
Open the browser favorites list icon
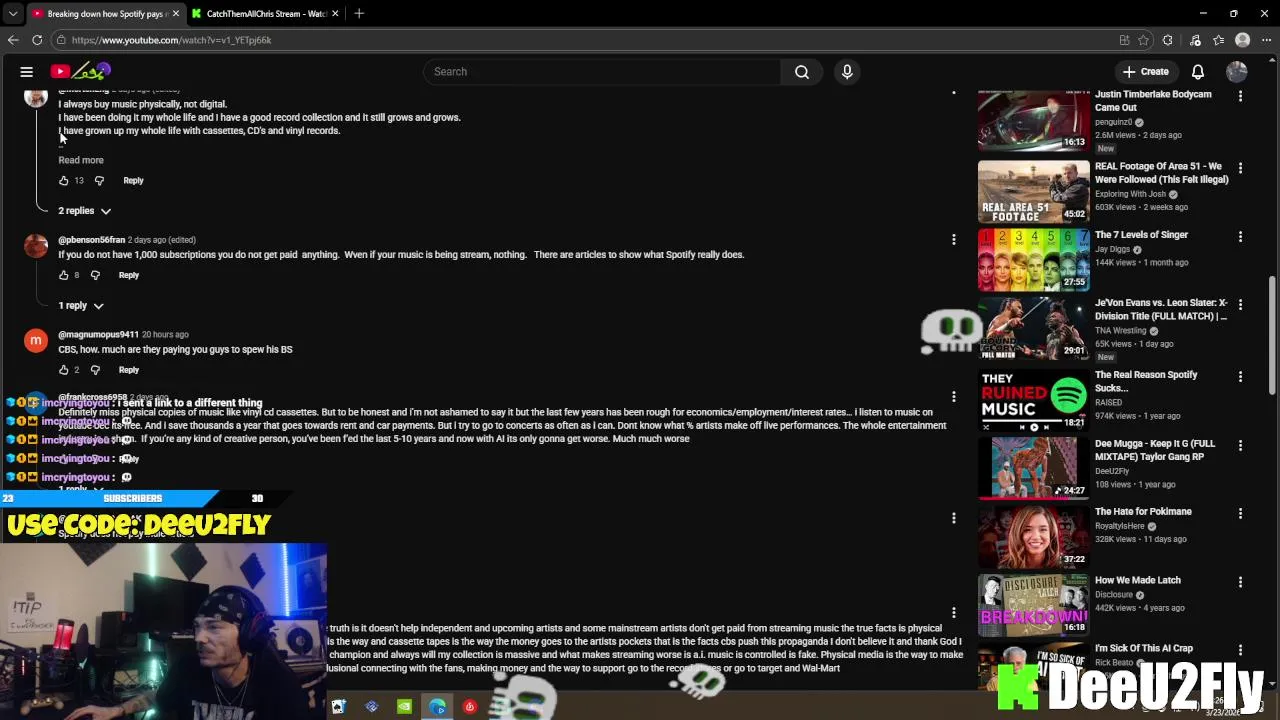coord(1219,40)
